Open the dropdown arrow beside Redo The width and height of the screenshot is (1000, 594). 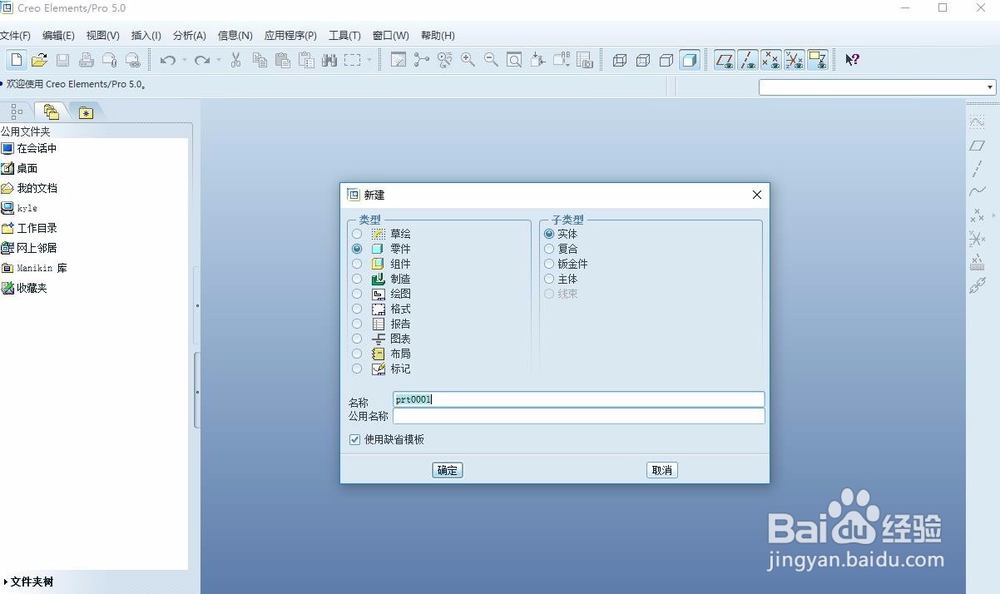pos(219,60)
